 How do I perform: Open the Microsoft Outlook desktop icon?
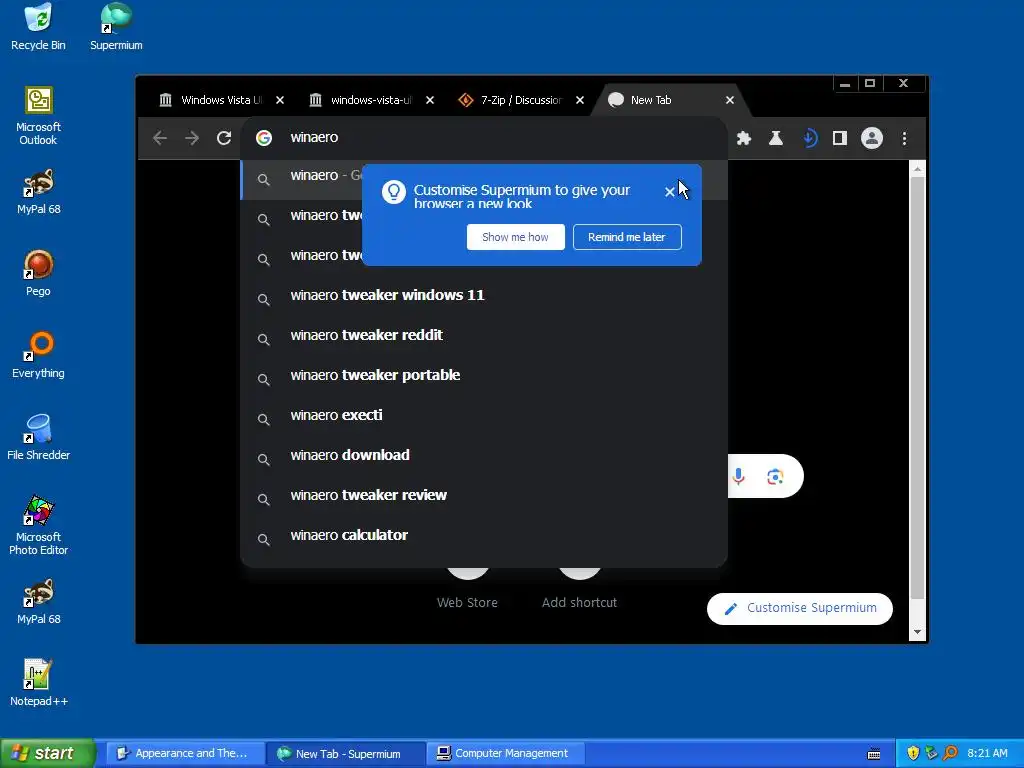click(x=38, y=116)
